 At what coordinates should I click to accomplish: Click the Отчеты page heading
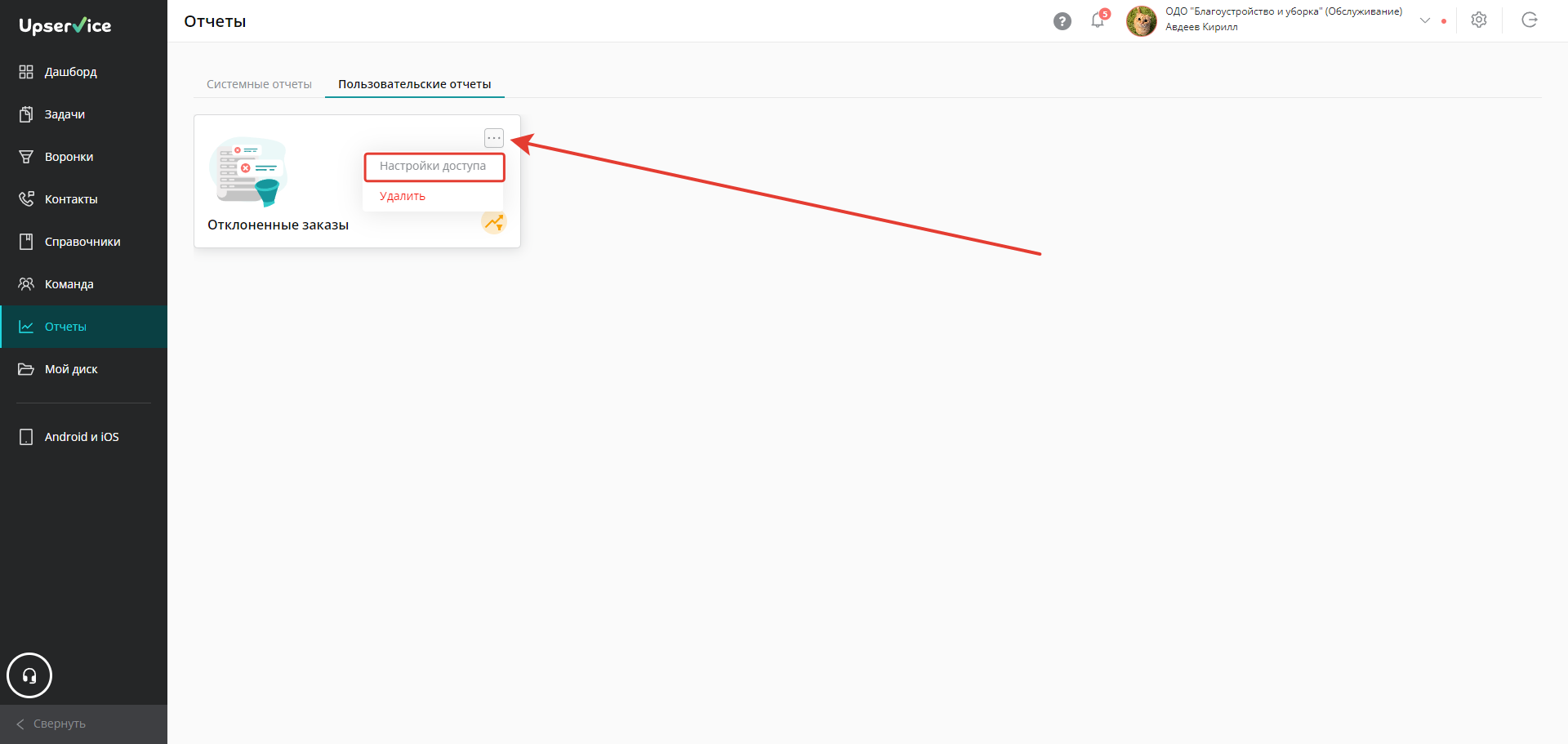tap(215, 21)
